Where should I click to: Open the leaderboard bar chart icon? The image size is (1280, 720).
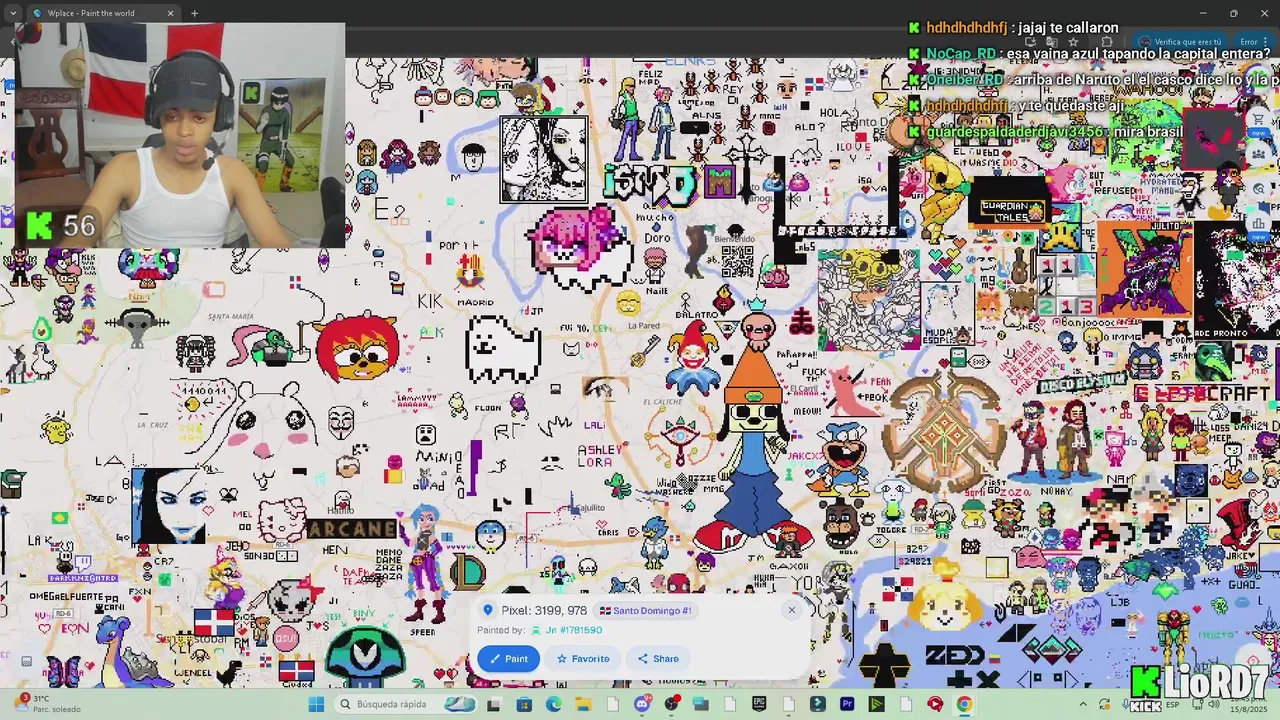coord(1258,222)
